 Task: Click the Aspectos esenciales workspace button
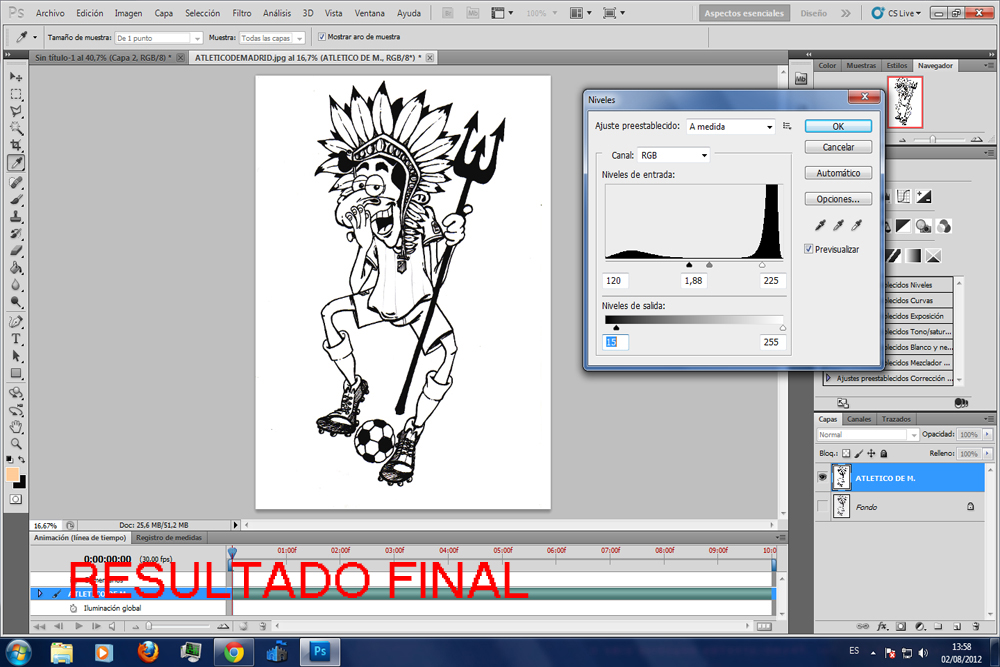744,13
